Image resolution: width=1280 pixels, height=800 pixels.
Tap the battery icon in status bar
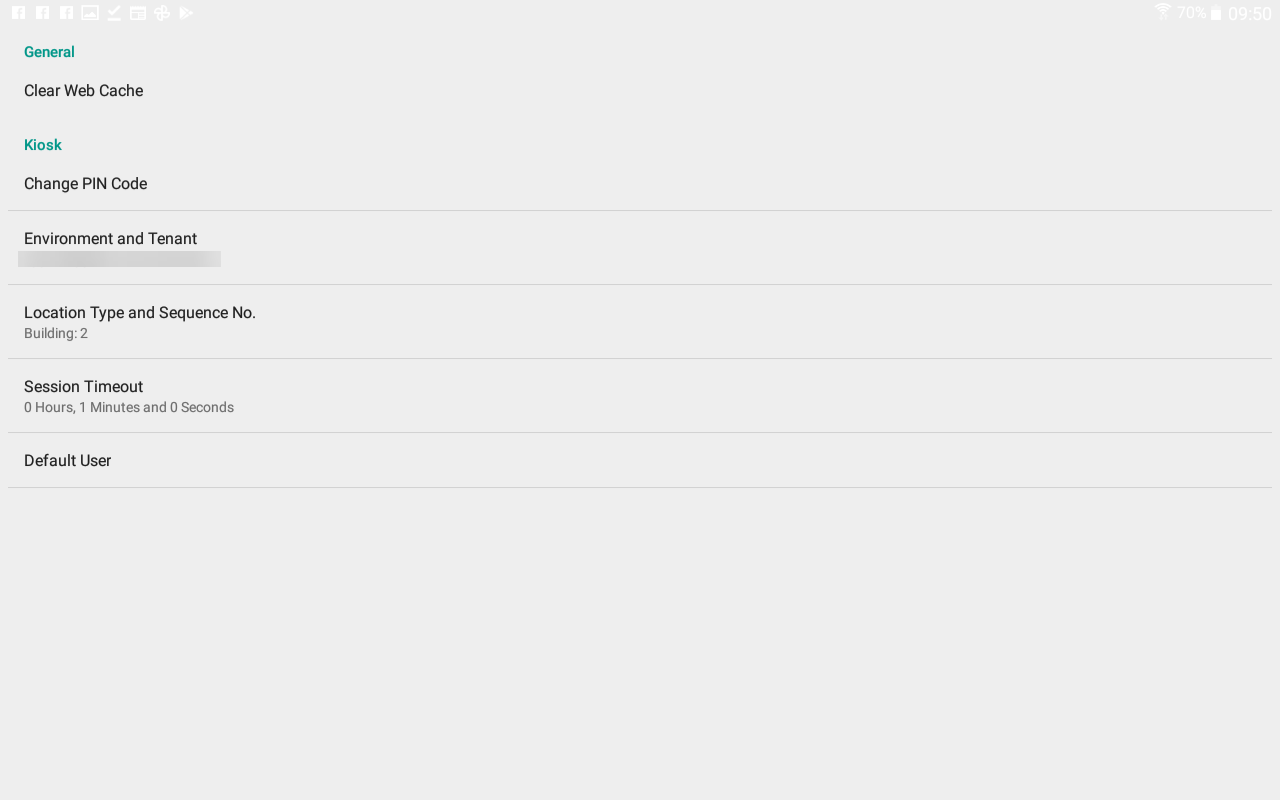point(1216,13)
